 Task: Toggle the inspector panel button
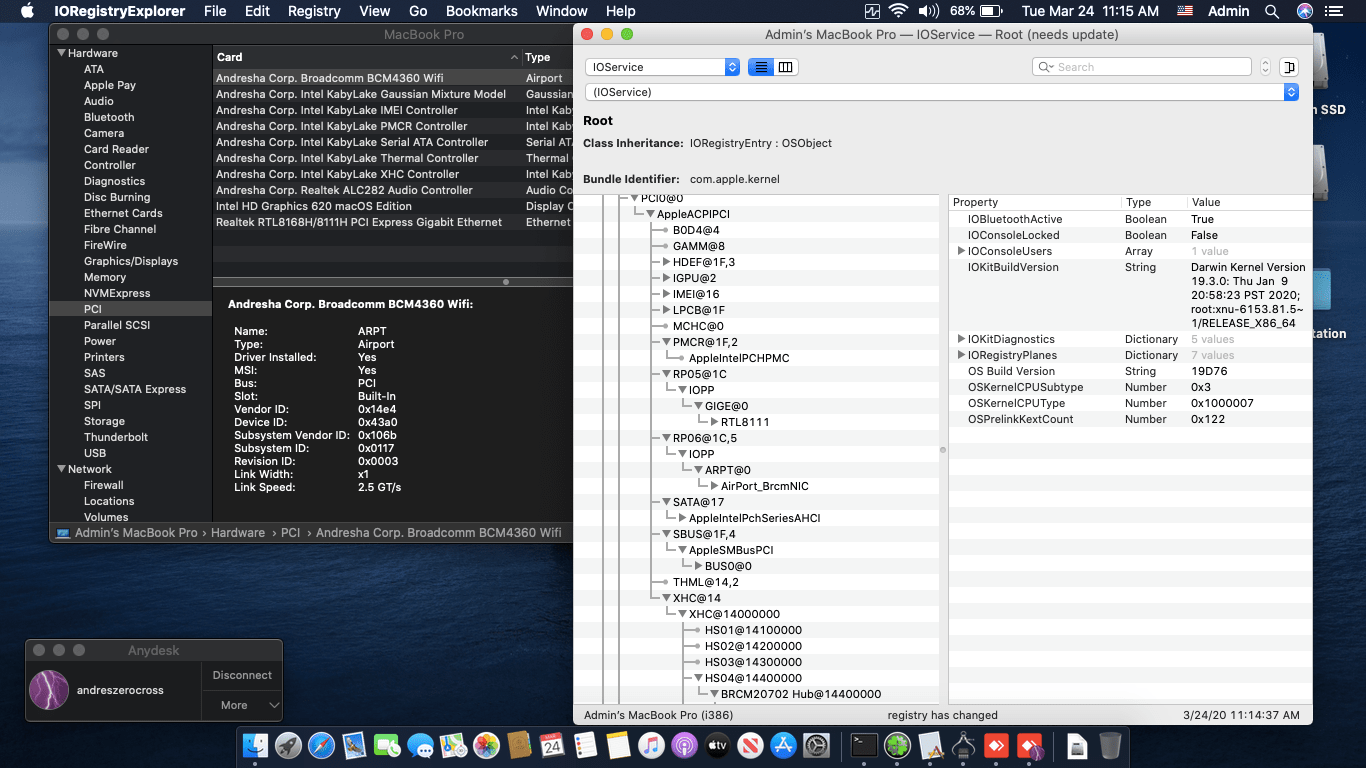(1288, 67)
